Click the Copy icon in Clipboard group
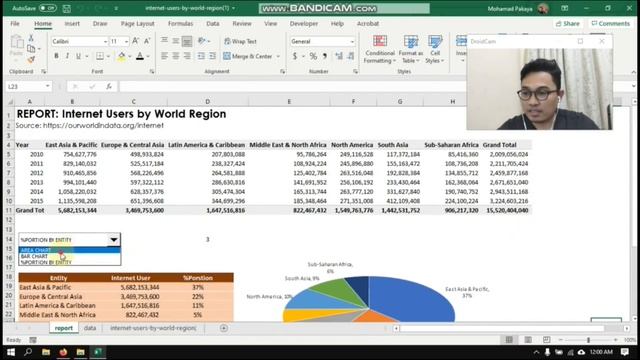This screenshot has height=360, width=640. 31,49
